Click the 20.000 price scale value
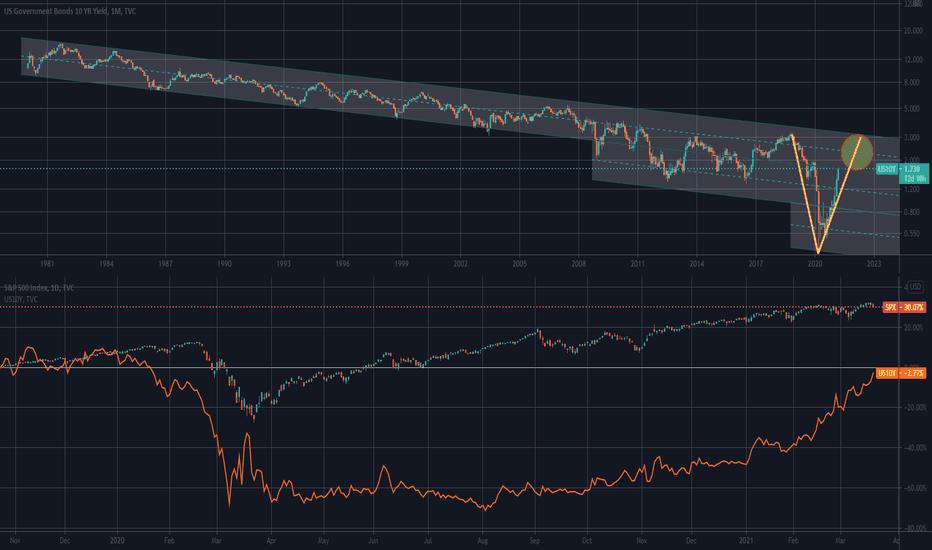 coord(914,31)
